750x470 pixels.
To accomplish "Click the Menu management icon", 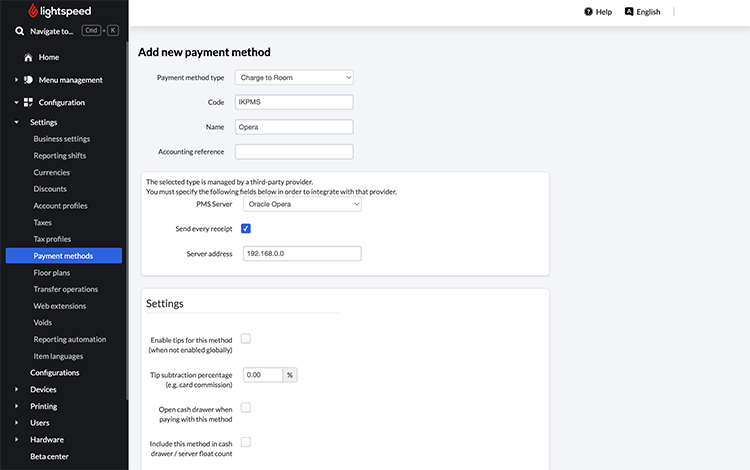I will pos(28,80).
